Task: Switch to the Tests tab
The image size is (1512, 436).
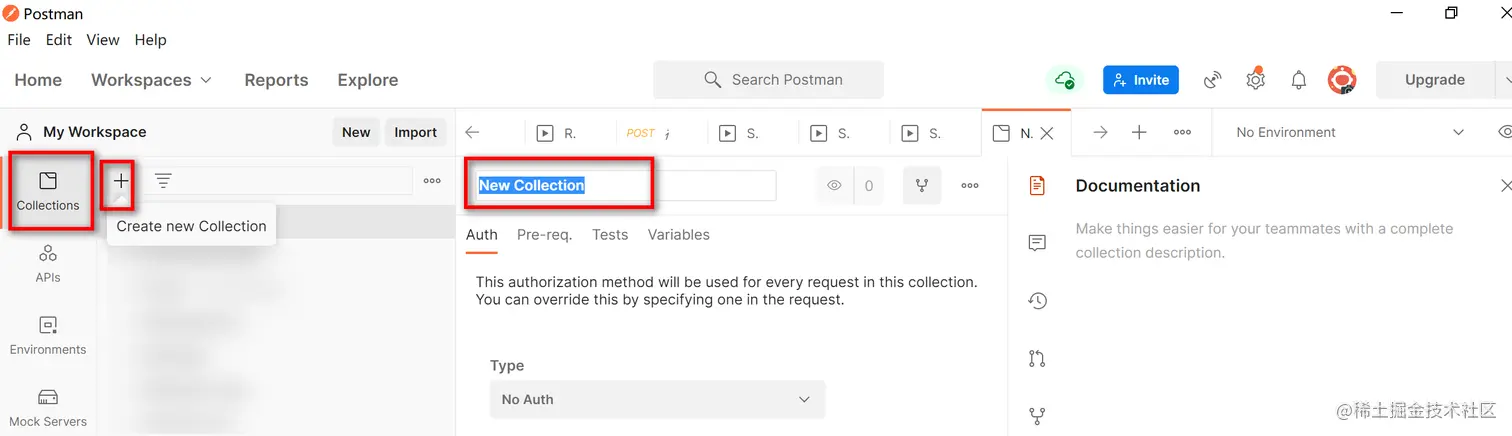Action: click(x=610, y=235)
